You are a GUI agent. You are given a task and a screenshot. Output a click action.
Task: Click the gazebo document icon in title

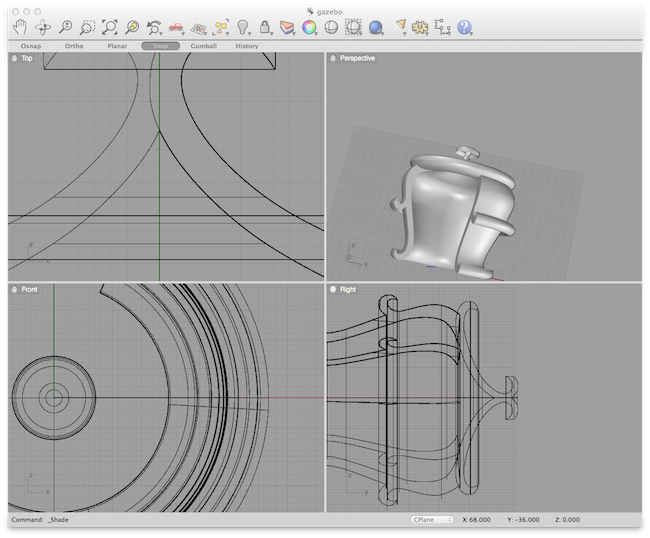pyautogui.click(x=310, y=11)
